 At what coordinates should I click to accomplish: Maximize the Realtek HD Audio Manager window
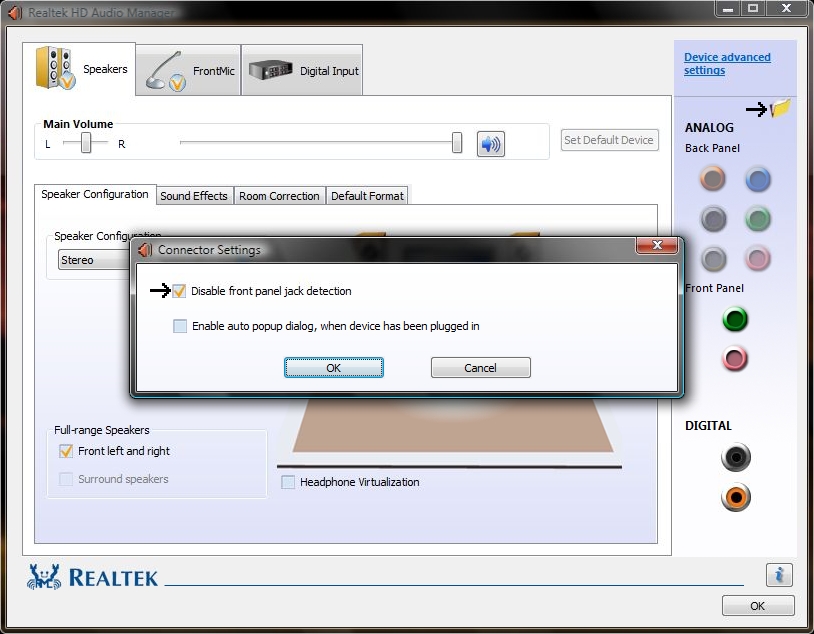[x=753, y=9]
